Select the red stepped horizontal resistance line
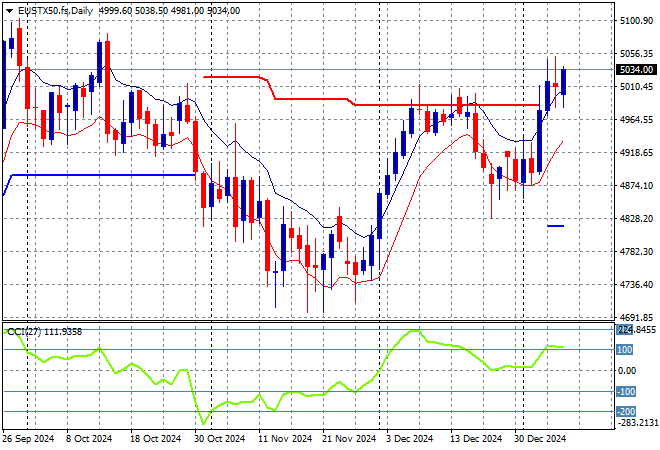Image resolution: width=660 pixels, height=450 pixels. 400,104
